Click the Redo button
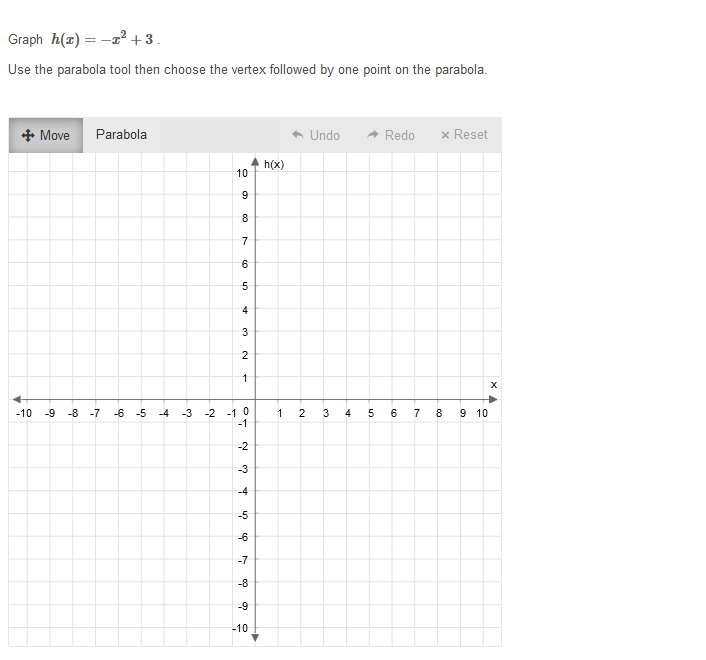 391,135
